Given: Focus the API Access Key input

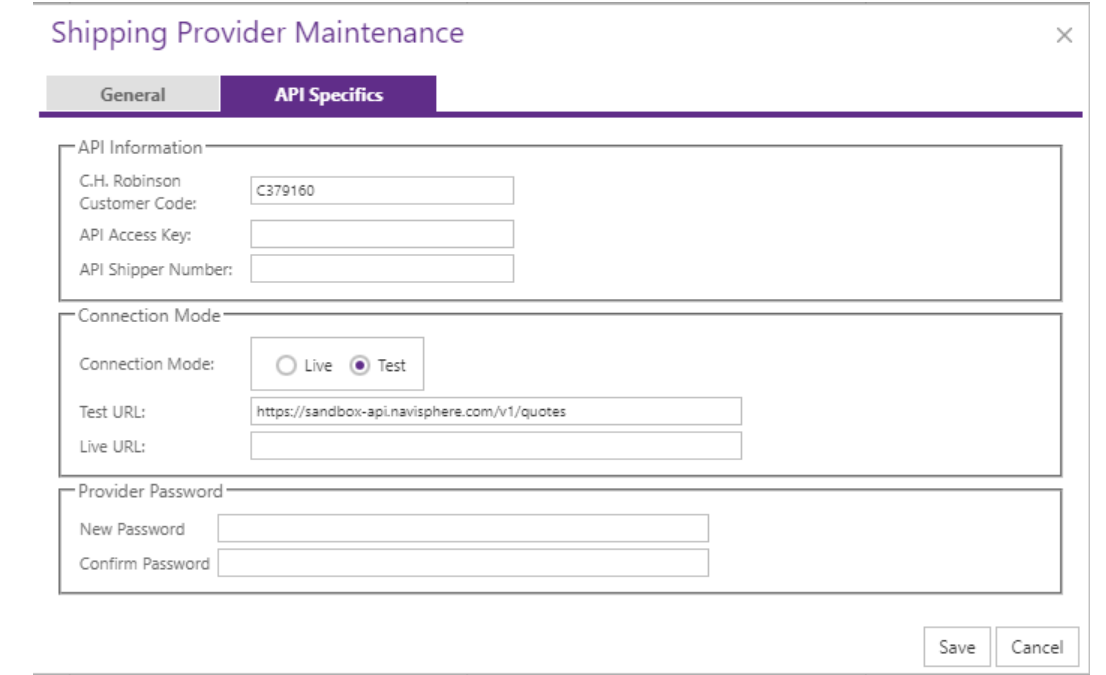Looking at the screenshot, I should 381,234.
